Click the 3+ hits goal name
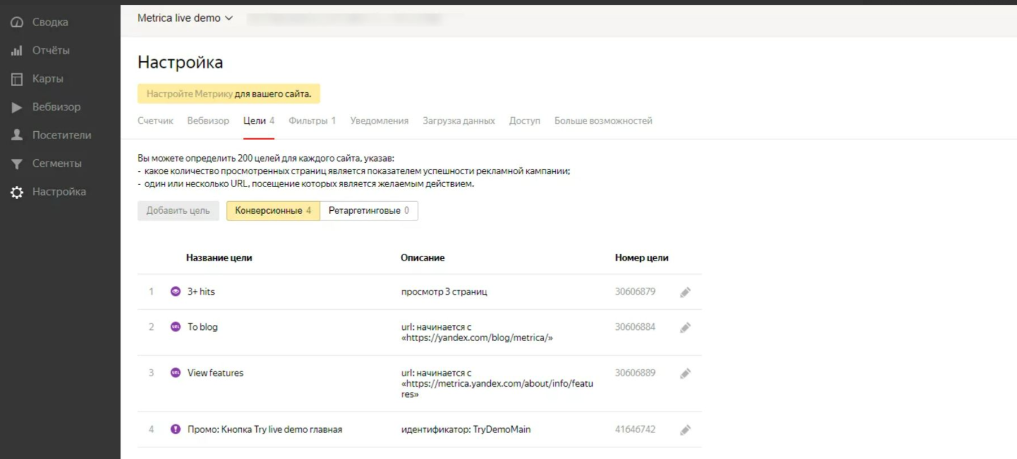Screen dimensions: 1017x459 point(201,292)
